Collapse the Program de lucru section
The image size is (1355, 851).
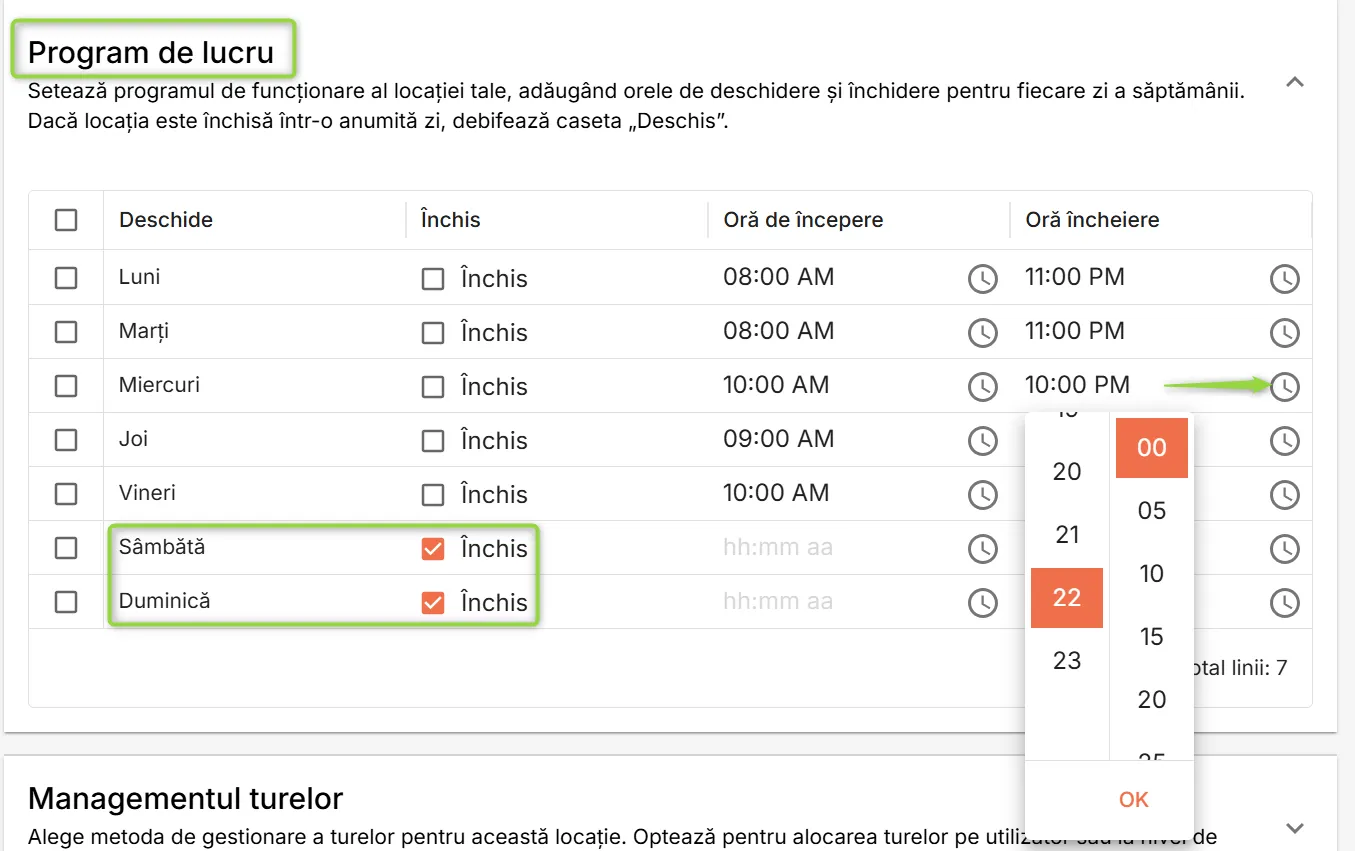pyautogui.click(x=1295, y=82)
